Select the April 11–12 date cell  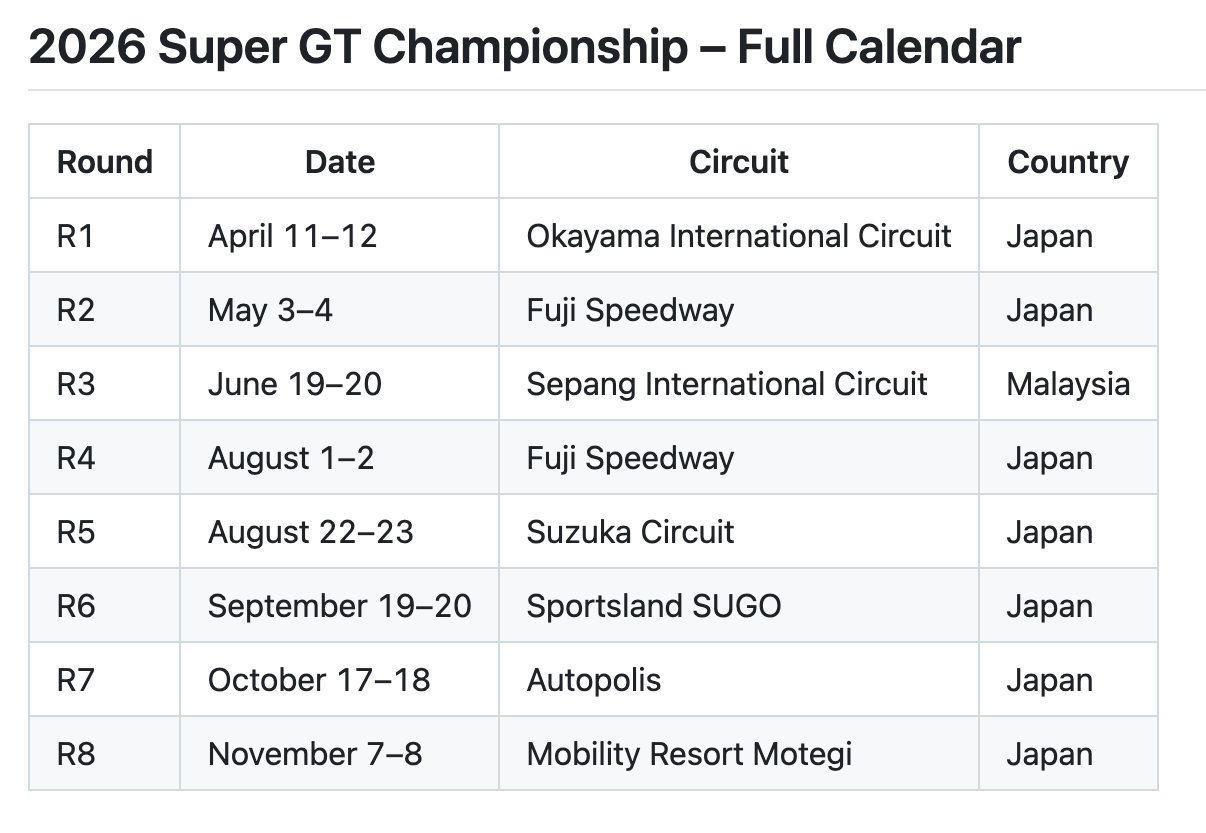[292, 236]
